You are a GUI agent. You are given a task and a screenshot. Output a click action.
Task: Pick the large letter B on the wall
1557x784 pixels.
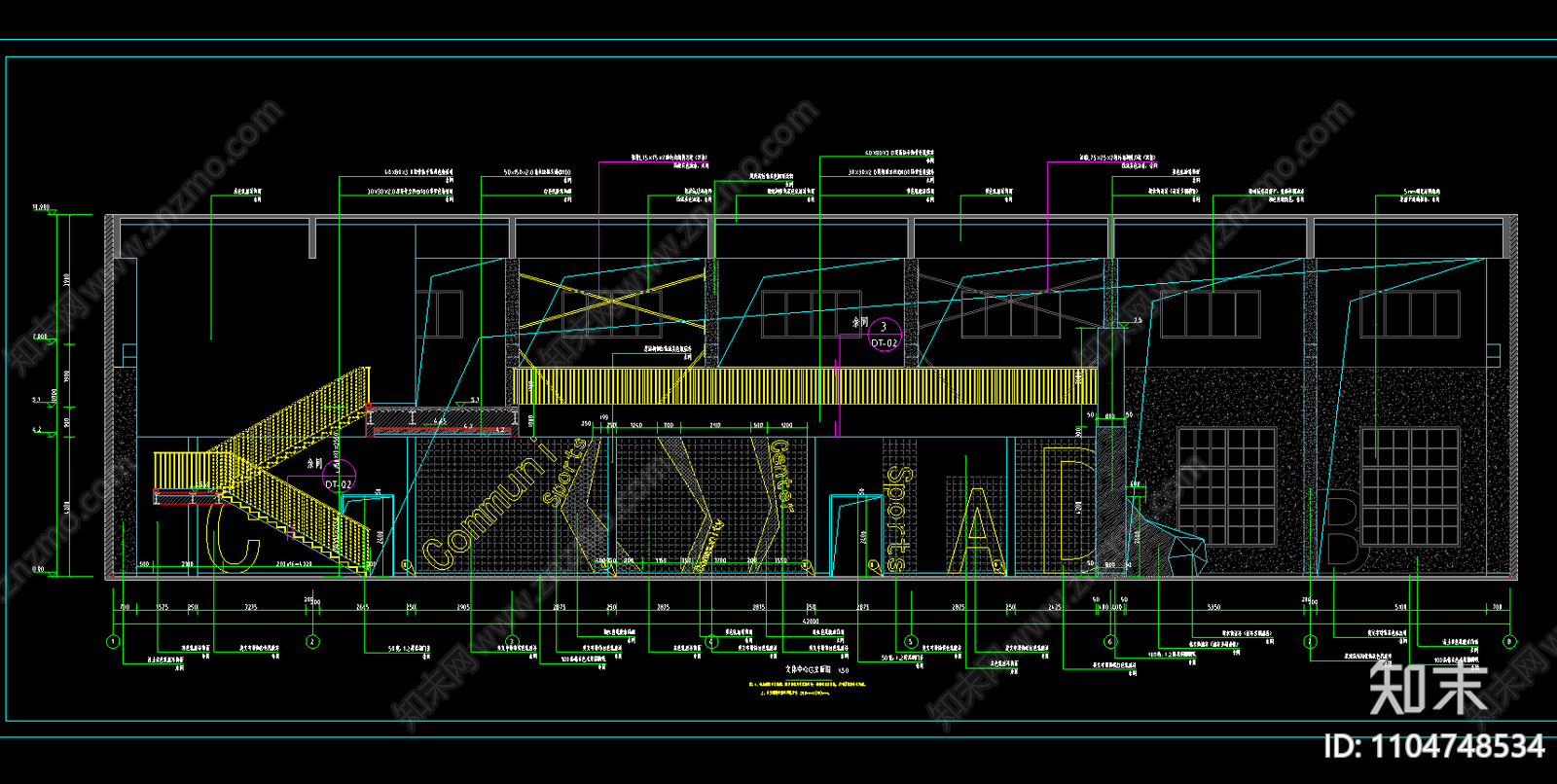click(x=1345, y=526)
